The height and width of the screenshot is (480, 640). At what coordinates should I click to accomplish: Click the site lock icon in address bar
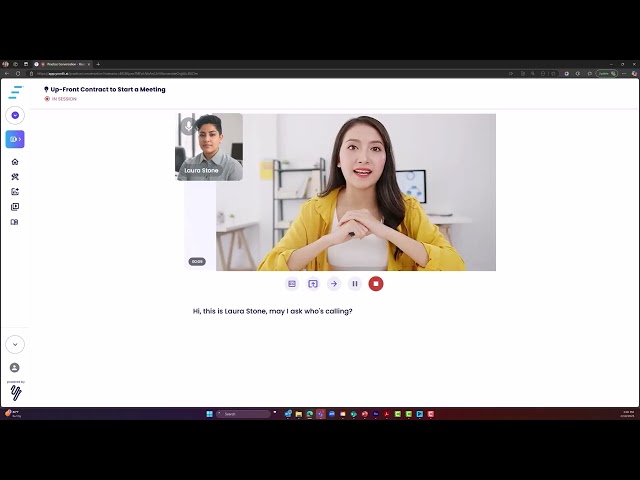point(31,73)
